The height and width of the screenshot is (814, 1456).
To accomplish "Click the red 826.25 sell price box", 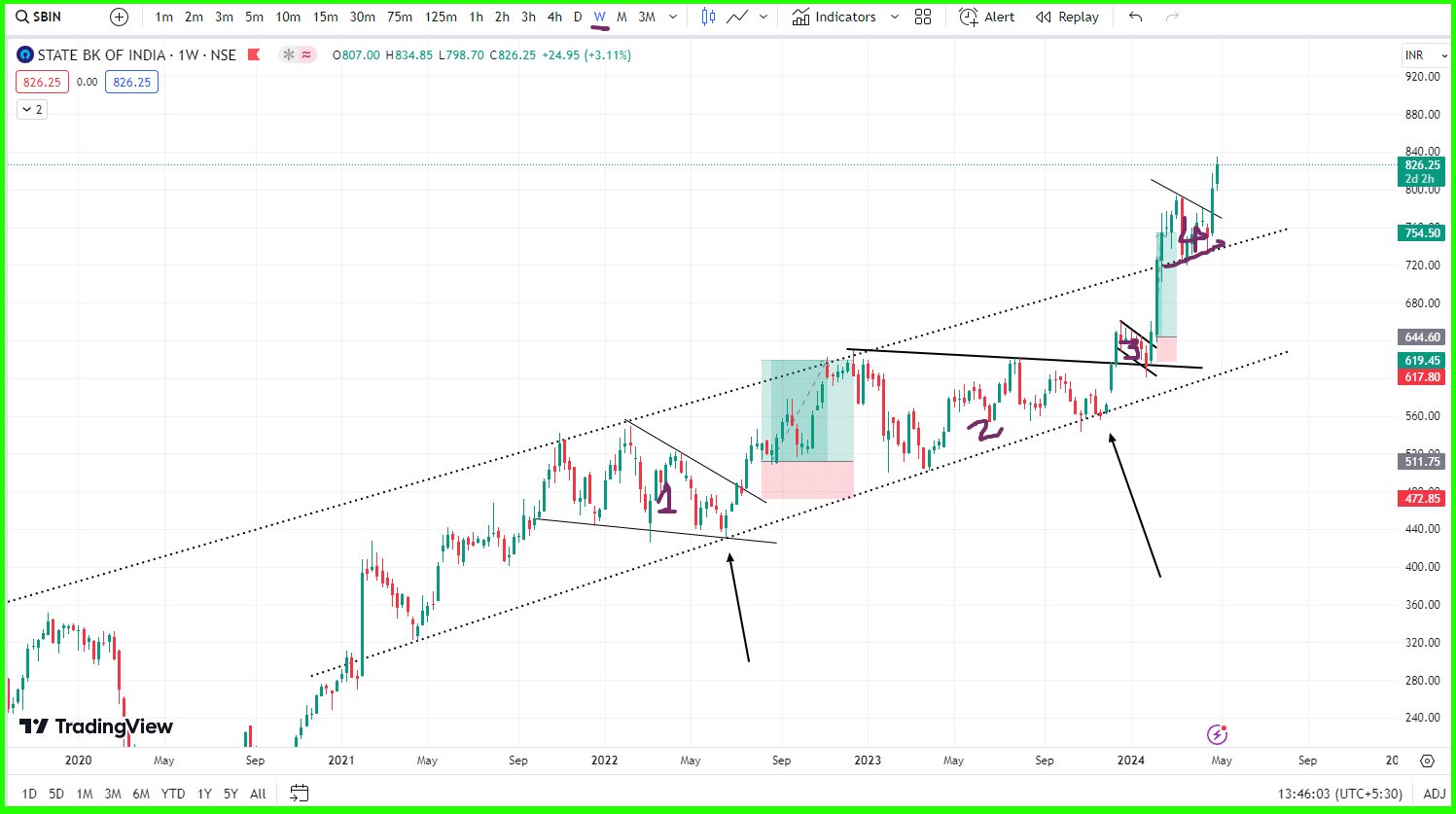I will click(x=42, y=82).
